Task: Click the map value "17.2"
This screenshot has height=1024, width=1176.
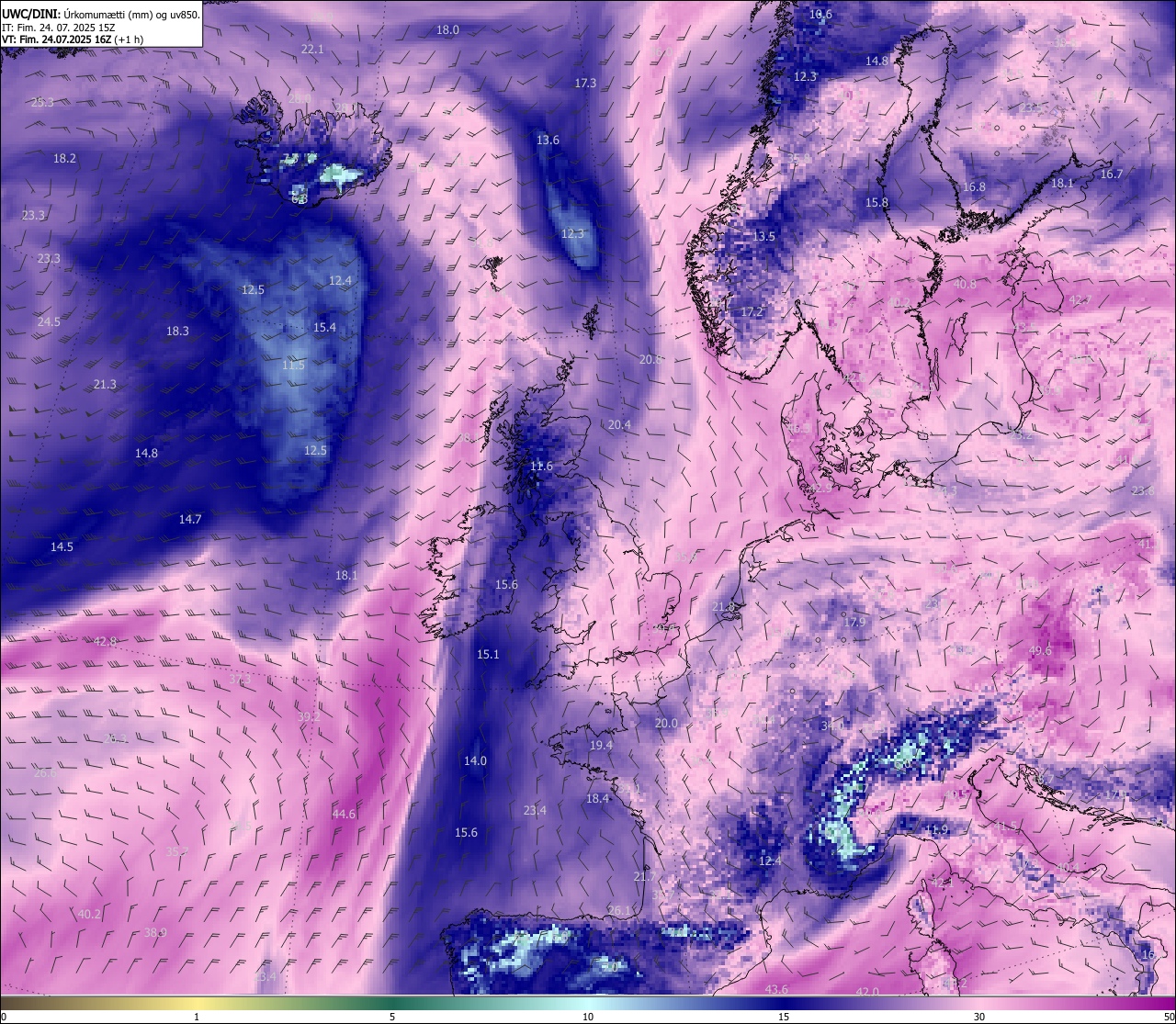Action: point(752,311)
